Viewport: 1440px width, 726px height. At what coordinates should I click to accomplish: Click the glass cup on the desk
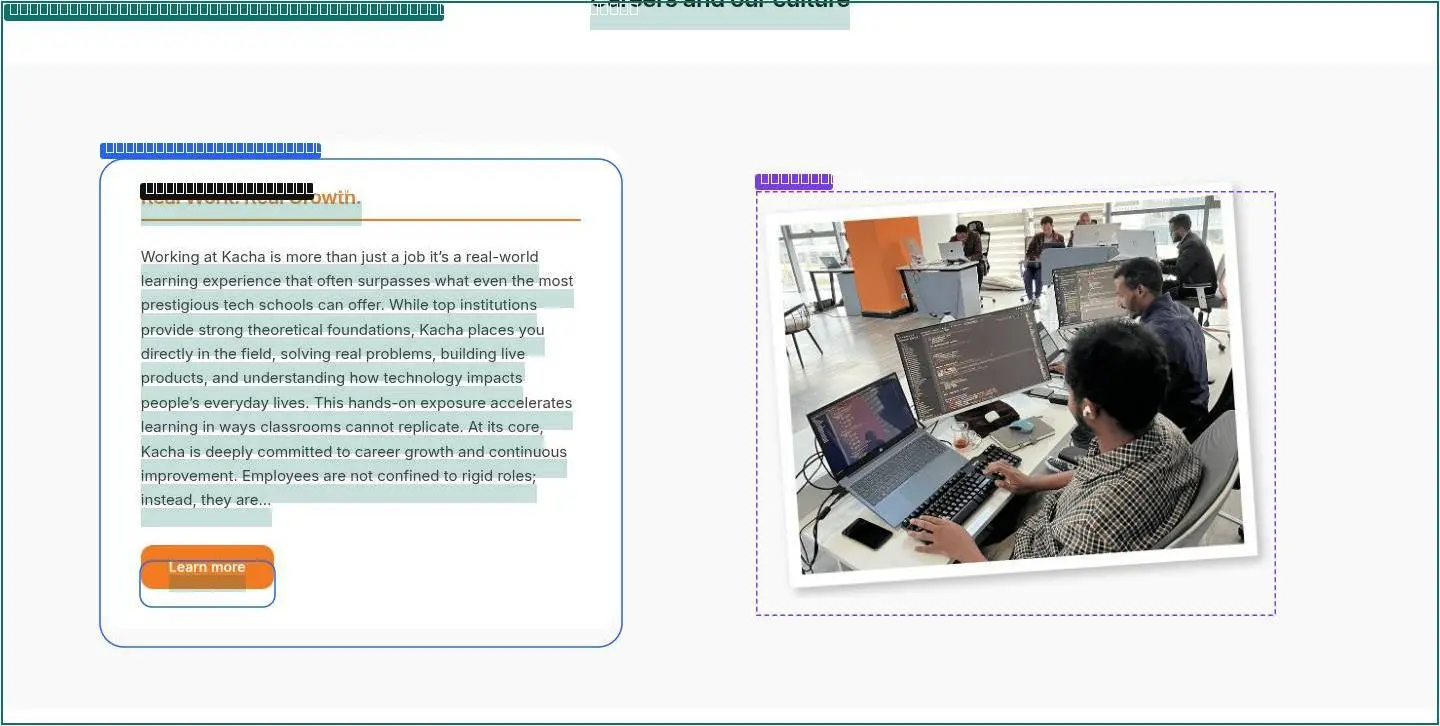tap(961, 436)
